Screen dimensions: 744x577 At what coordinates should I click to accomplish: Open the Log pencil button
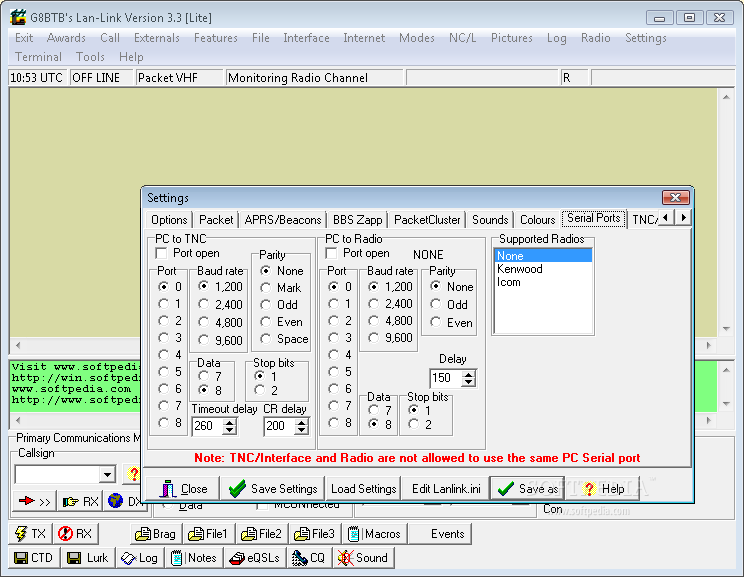pyautogui.click(x=140, y=558)
